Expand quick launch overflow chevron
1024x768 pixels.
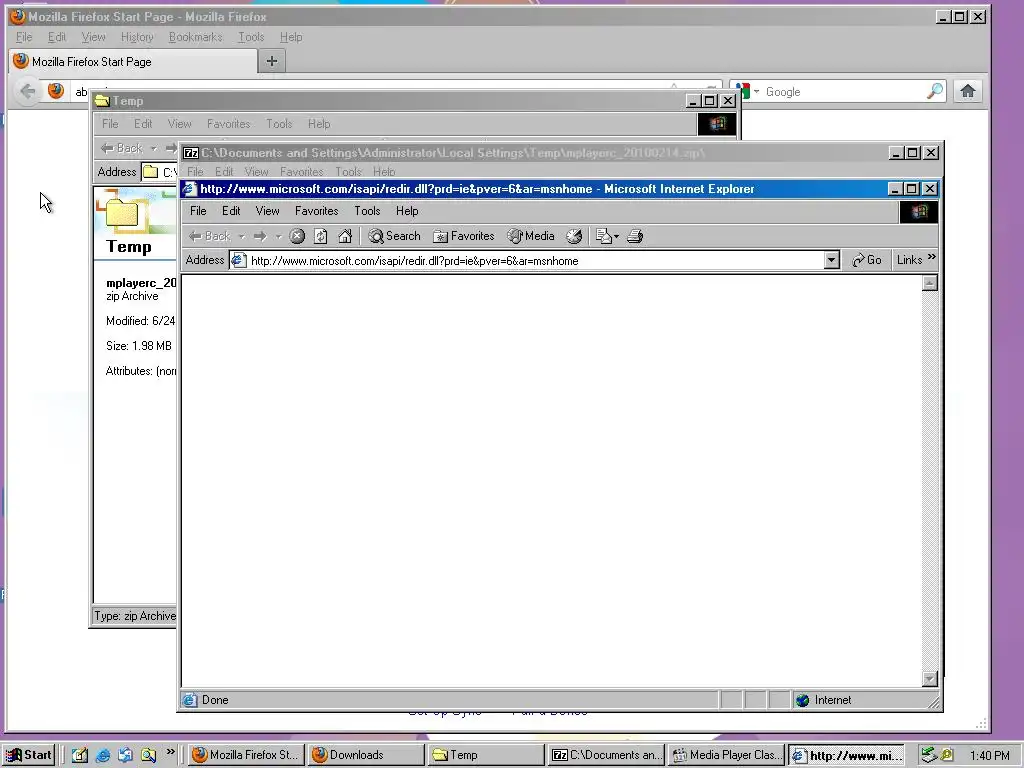[170, 752]
